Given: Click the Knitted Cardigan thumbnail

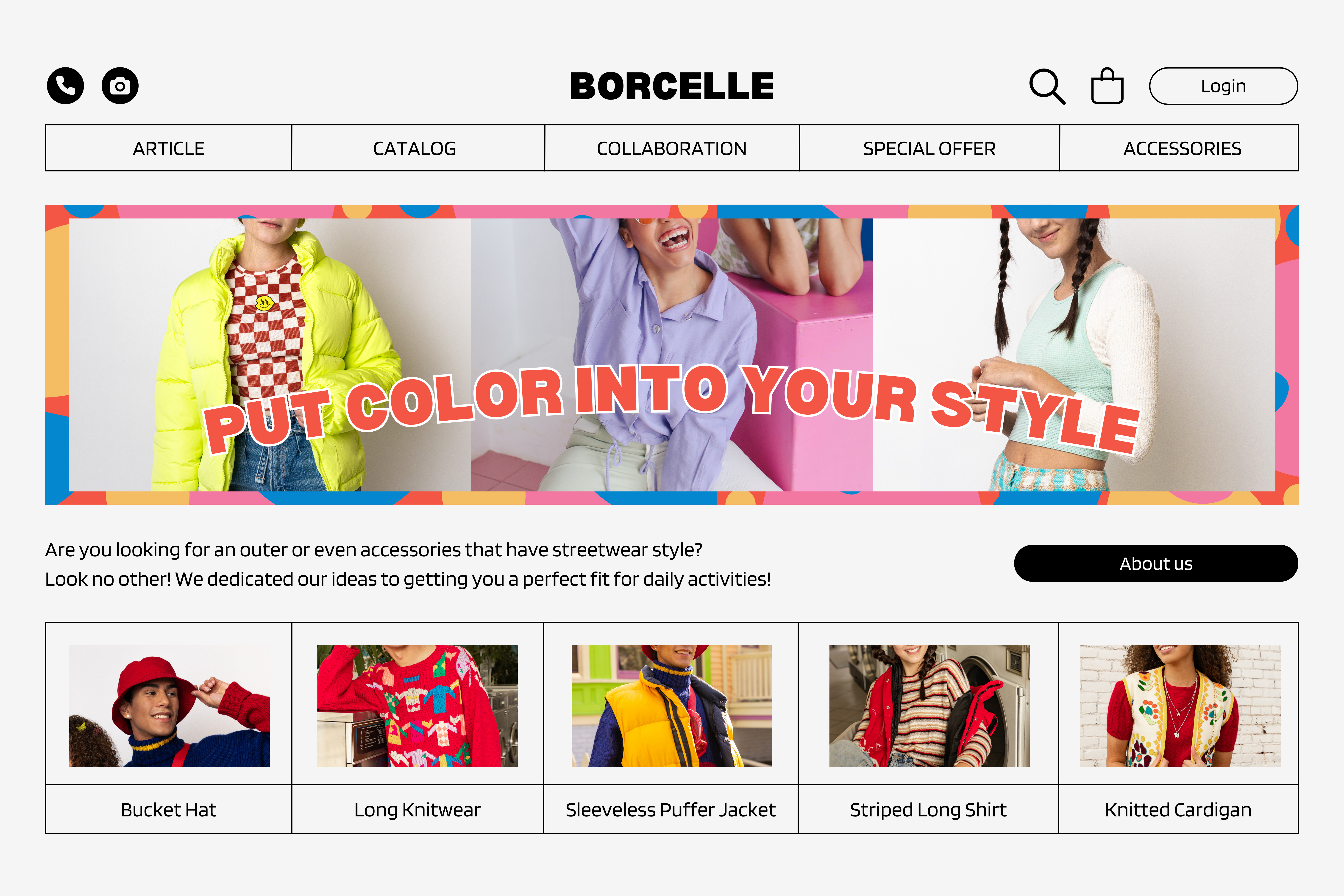Looking at the screenshot, I should 1180,706.
